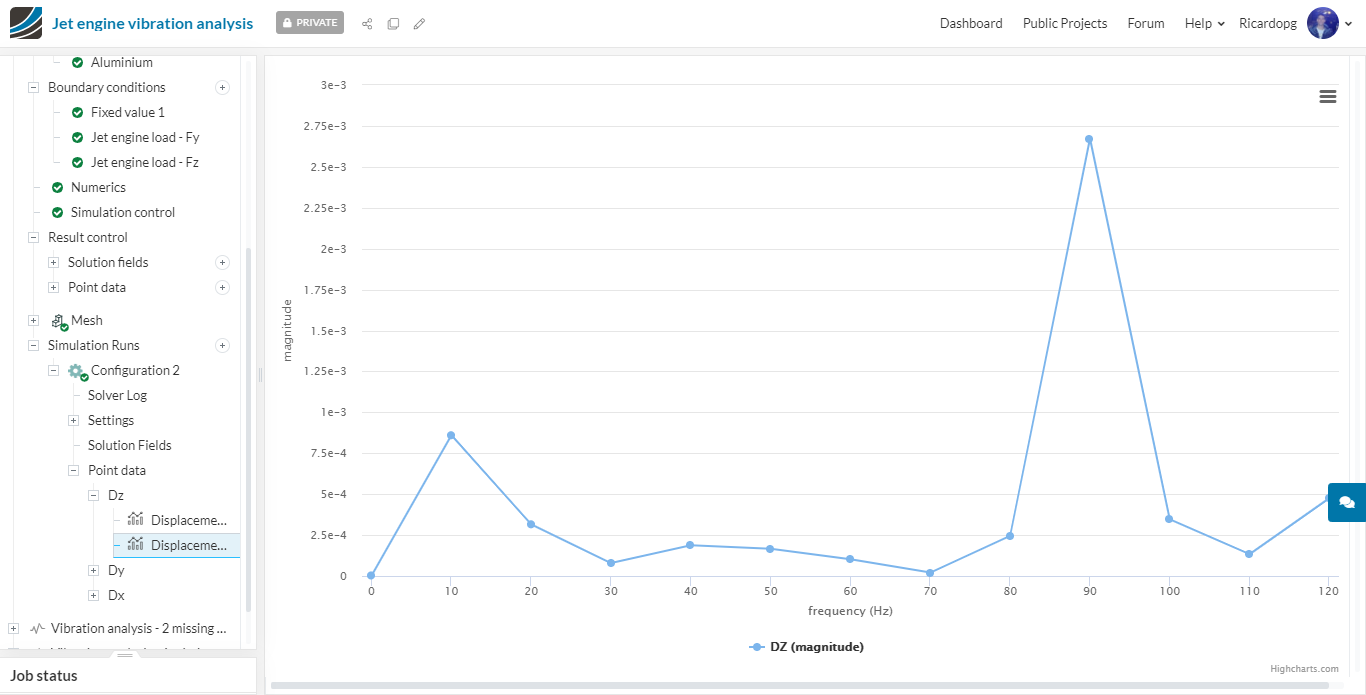Click the green check beside Aluminium
1366x695 pixels.
[77, 62]
